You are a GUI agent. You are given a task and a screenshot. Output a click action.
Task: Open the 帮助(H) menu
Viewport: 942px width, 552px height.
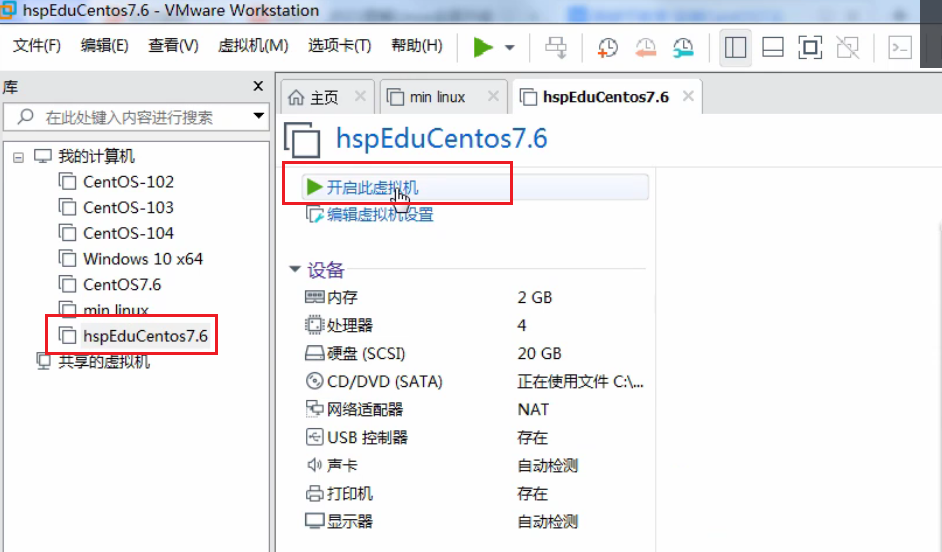[416, 46]
